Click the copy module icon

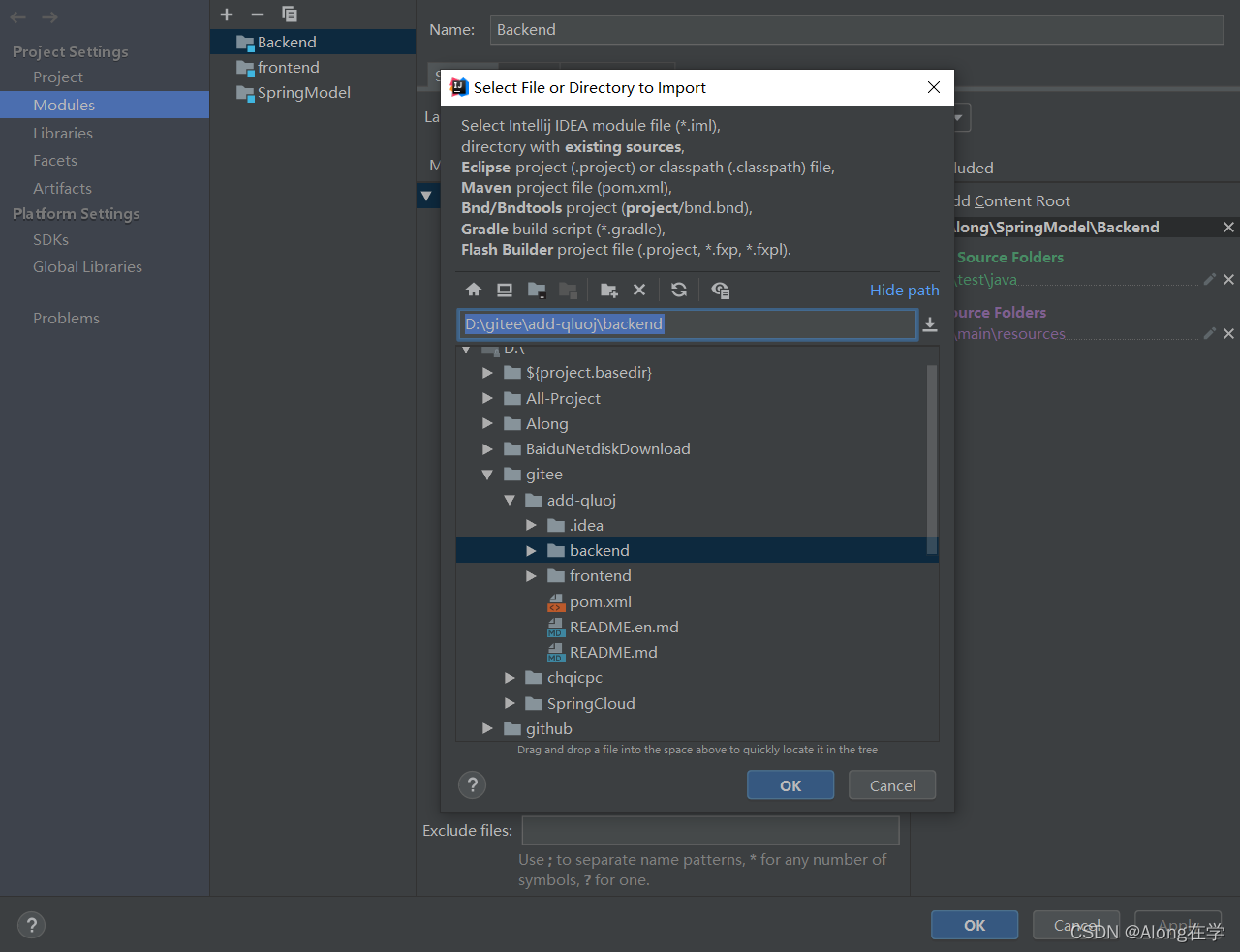(290, 15)
